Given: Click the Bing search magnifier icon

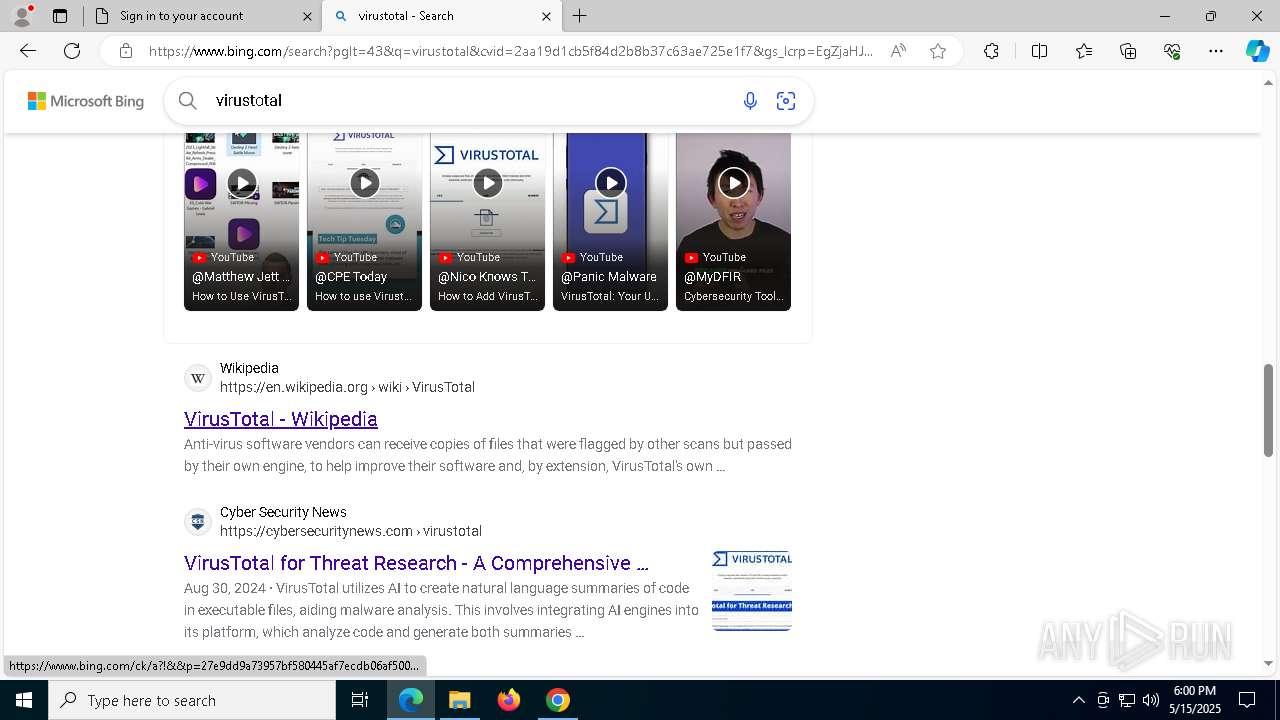Looking at the screenshot, I should click(x=187, y=100).
